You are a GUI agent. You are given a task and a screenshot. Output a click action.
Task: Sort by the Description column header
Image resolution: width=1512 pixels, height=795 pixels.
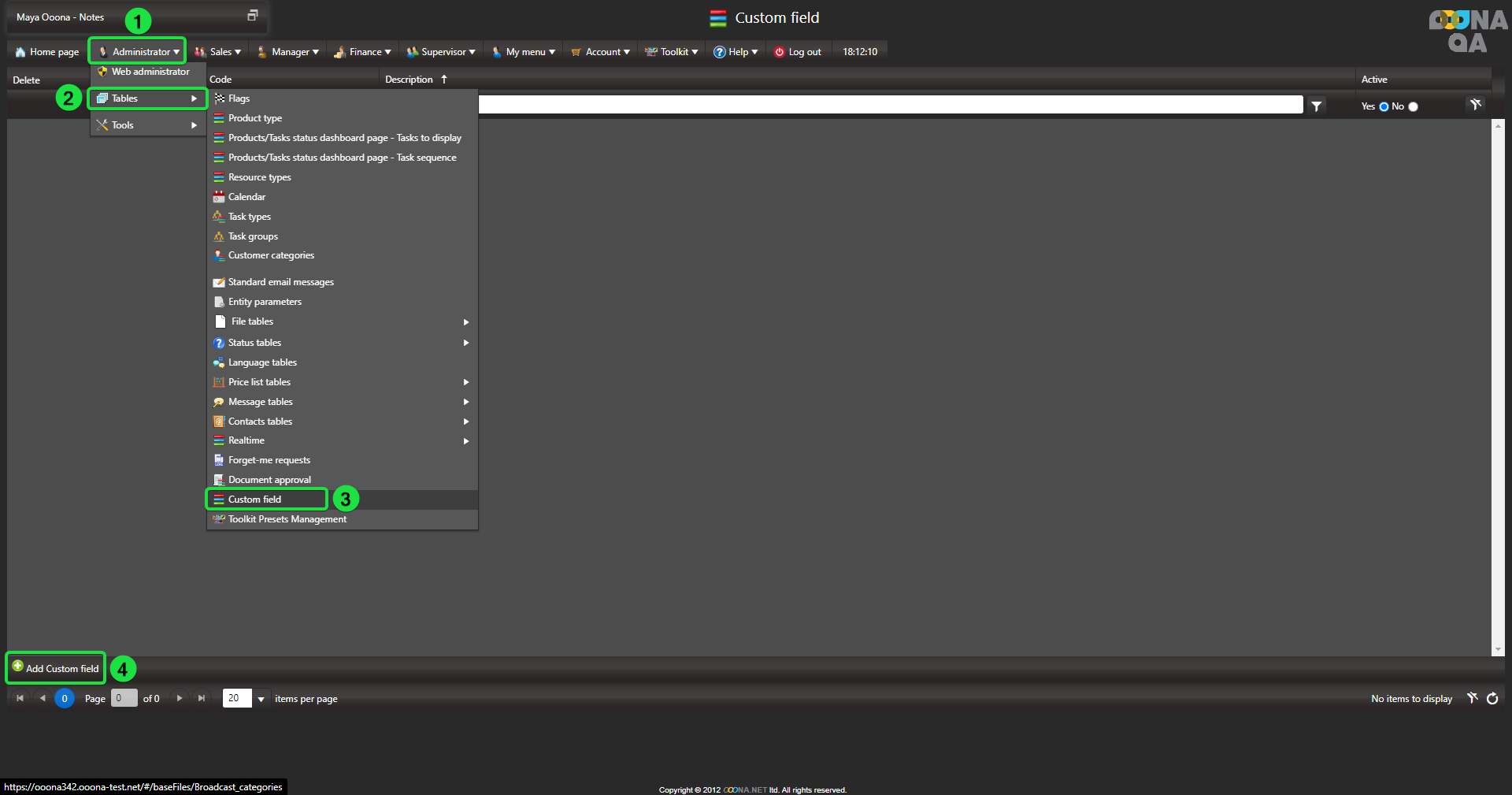pyautogui.click(x=409, y=80)
